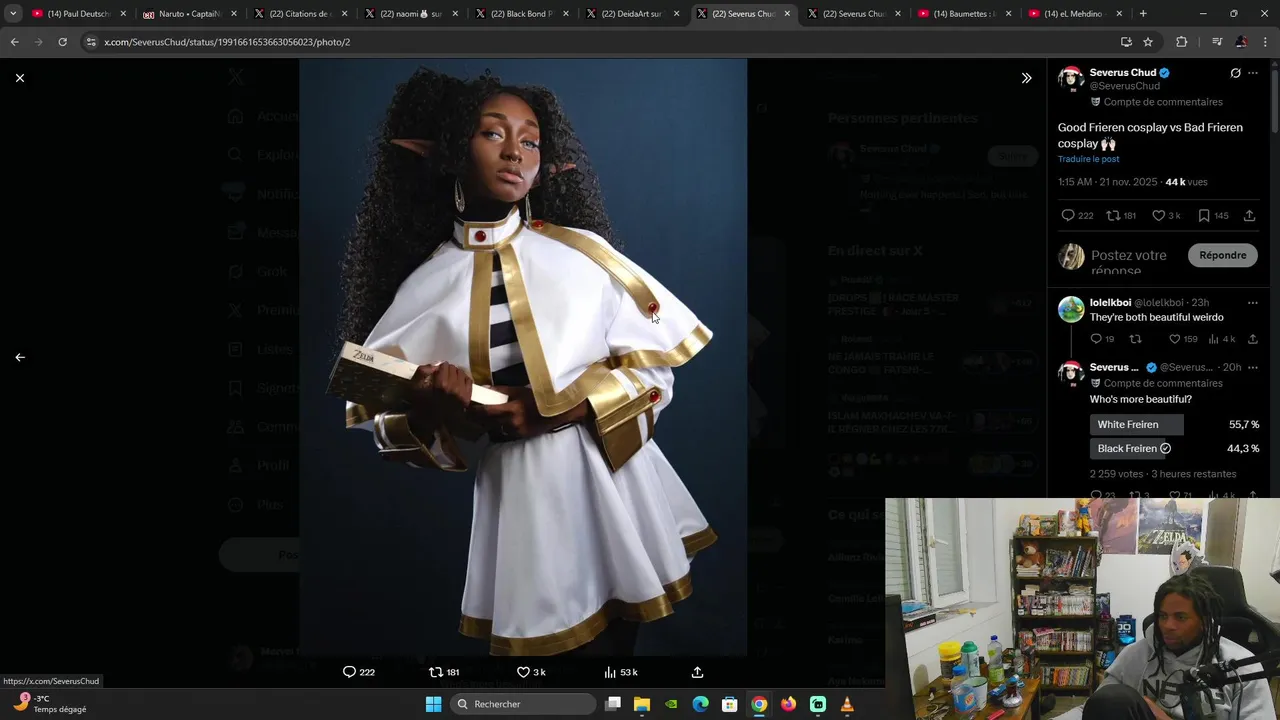Share the post from side panel
Image resolution: width=1280 pixels, height=720 pixels.
coord(1249,216)
